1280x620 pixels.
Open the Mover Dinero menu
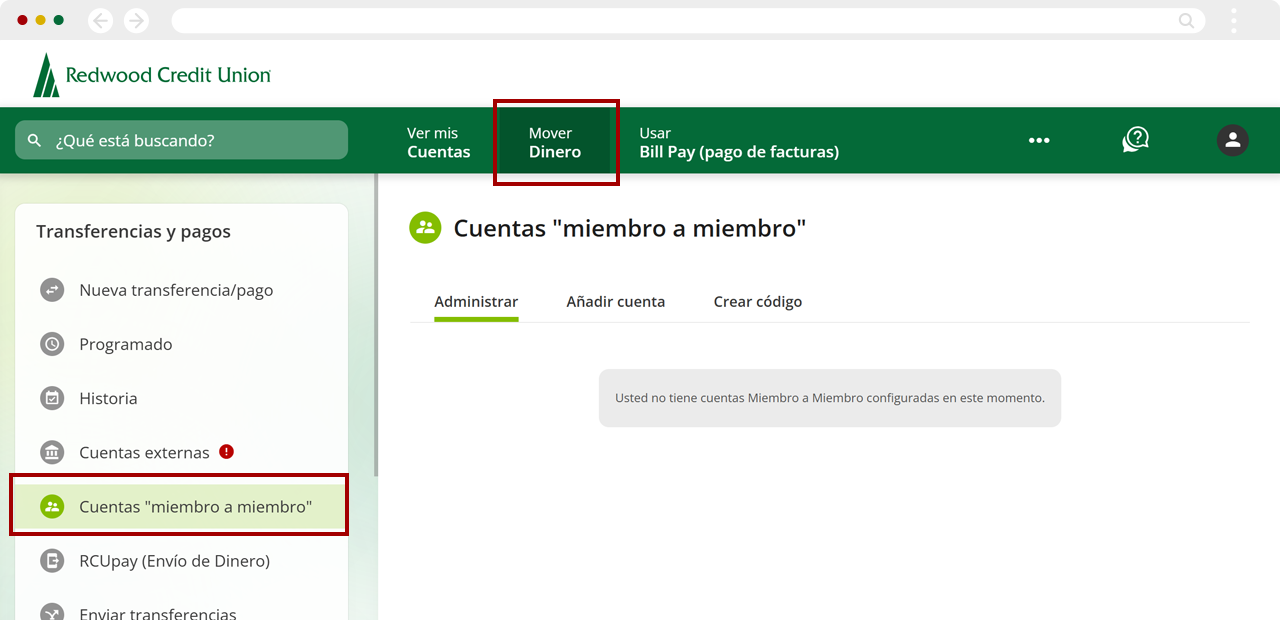click(555, 142)
